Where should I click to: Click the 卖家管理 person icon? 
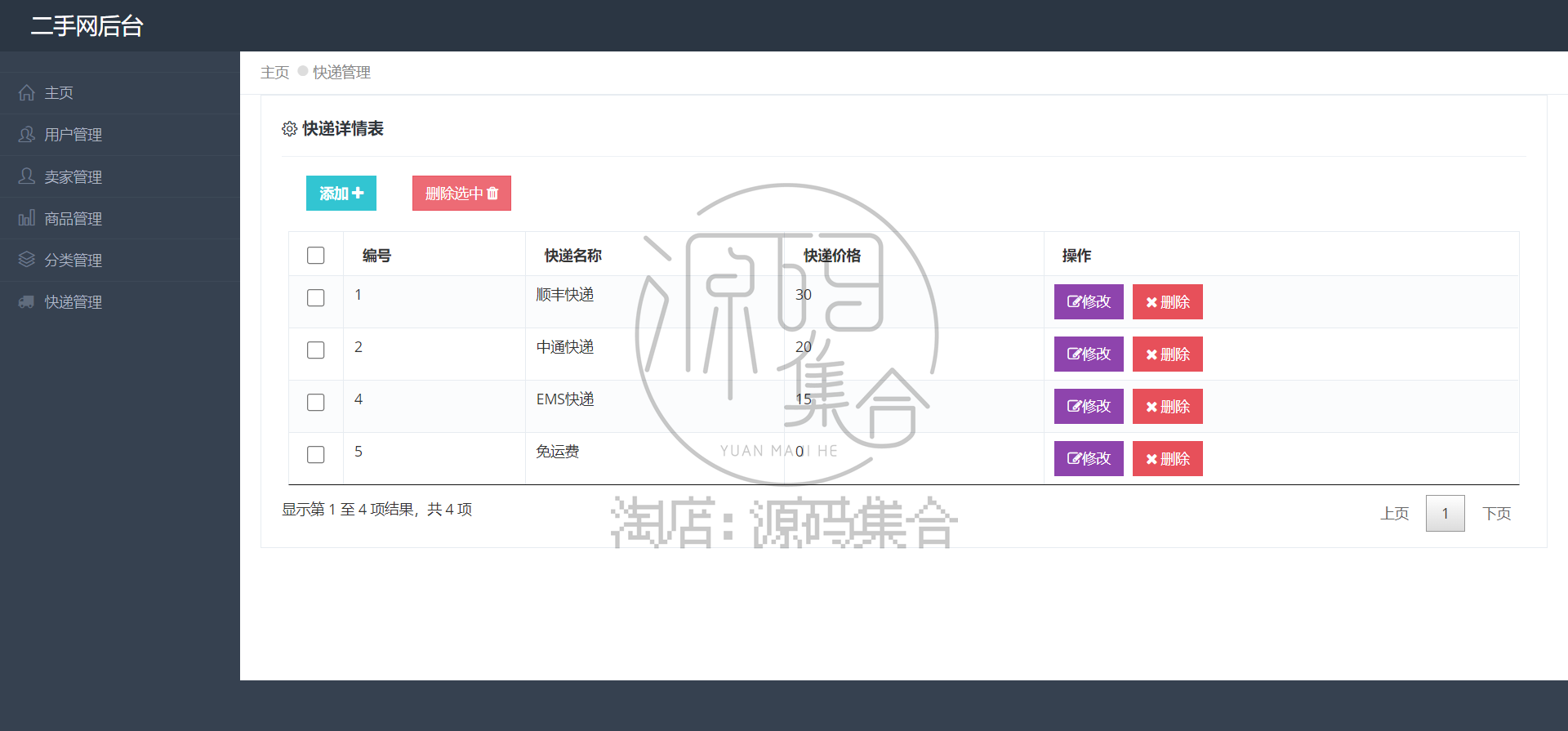(27, 176)
